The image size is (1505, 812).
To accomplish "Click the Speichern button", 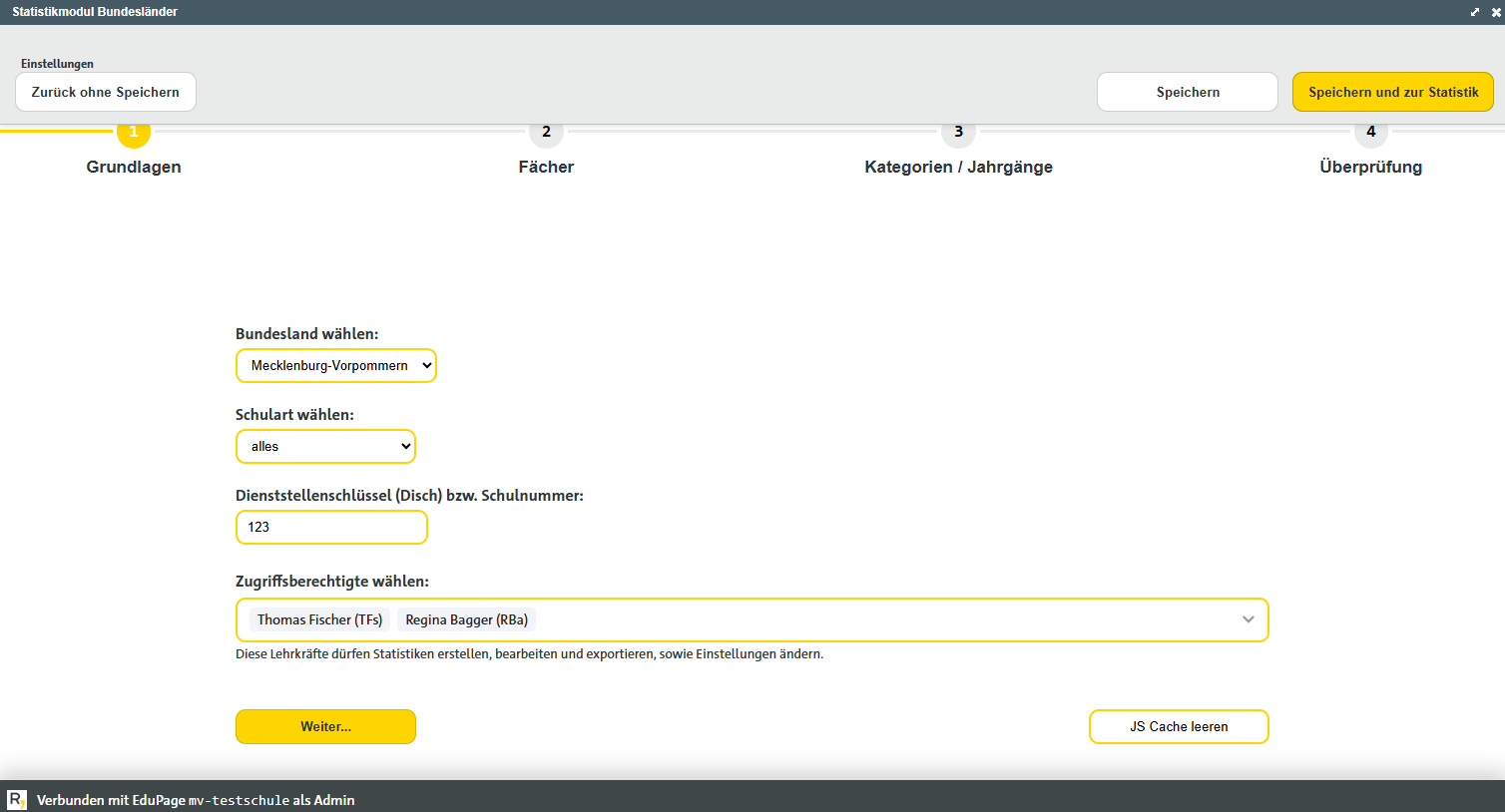I will click(x=1188, y=92).
